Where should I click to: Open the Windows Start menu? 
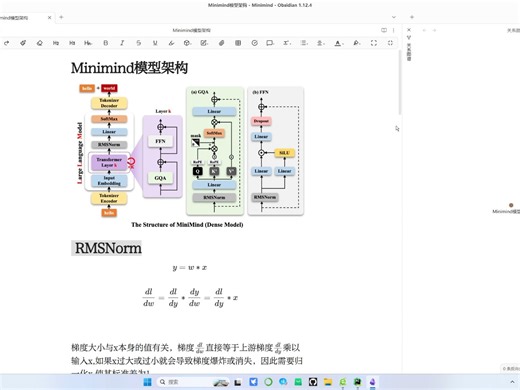tap(147, 382)
